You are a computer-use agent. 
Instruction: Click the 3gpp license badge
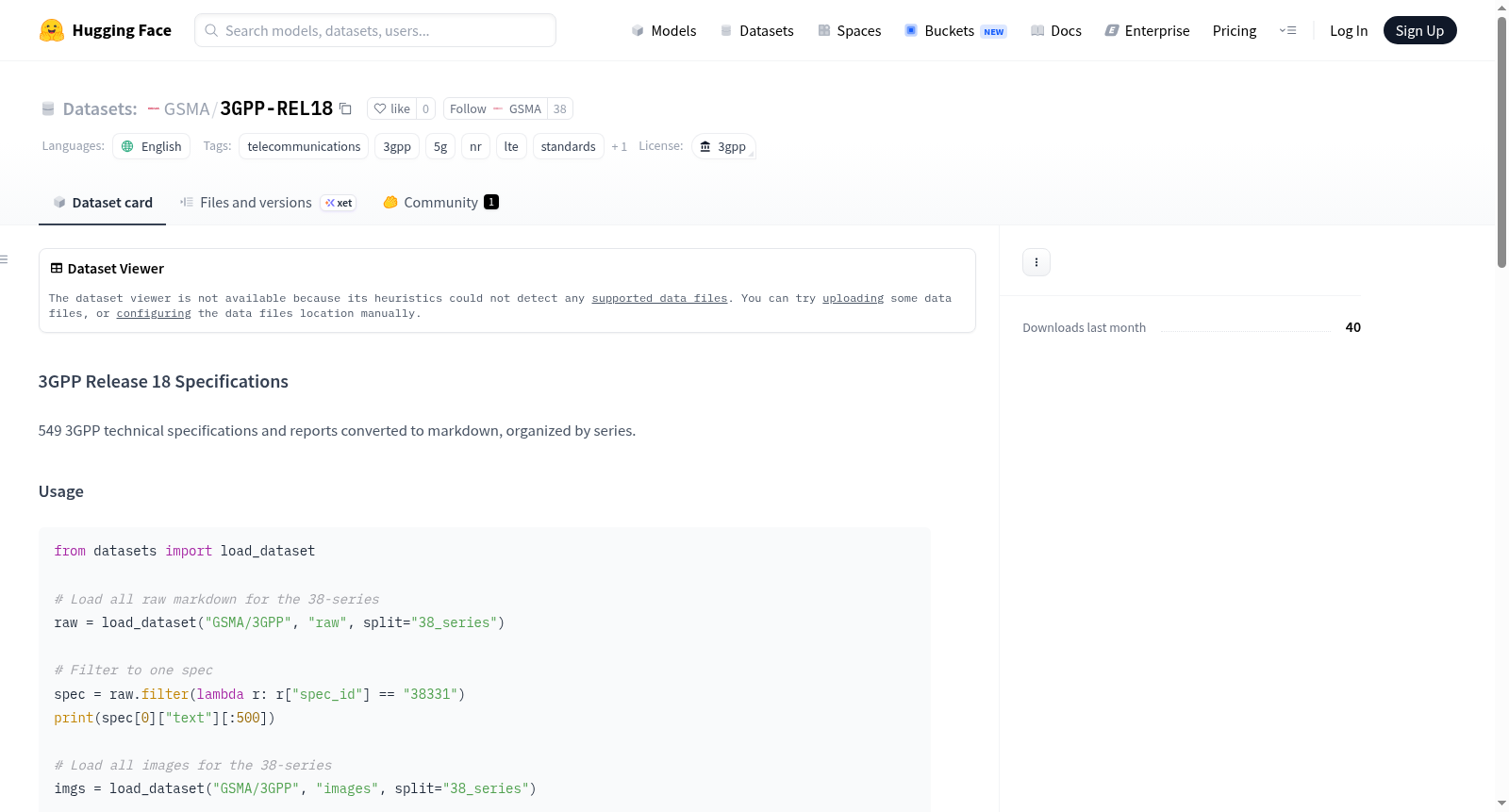pos(723,146)
